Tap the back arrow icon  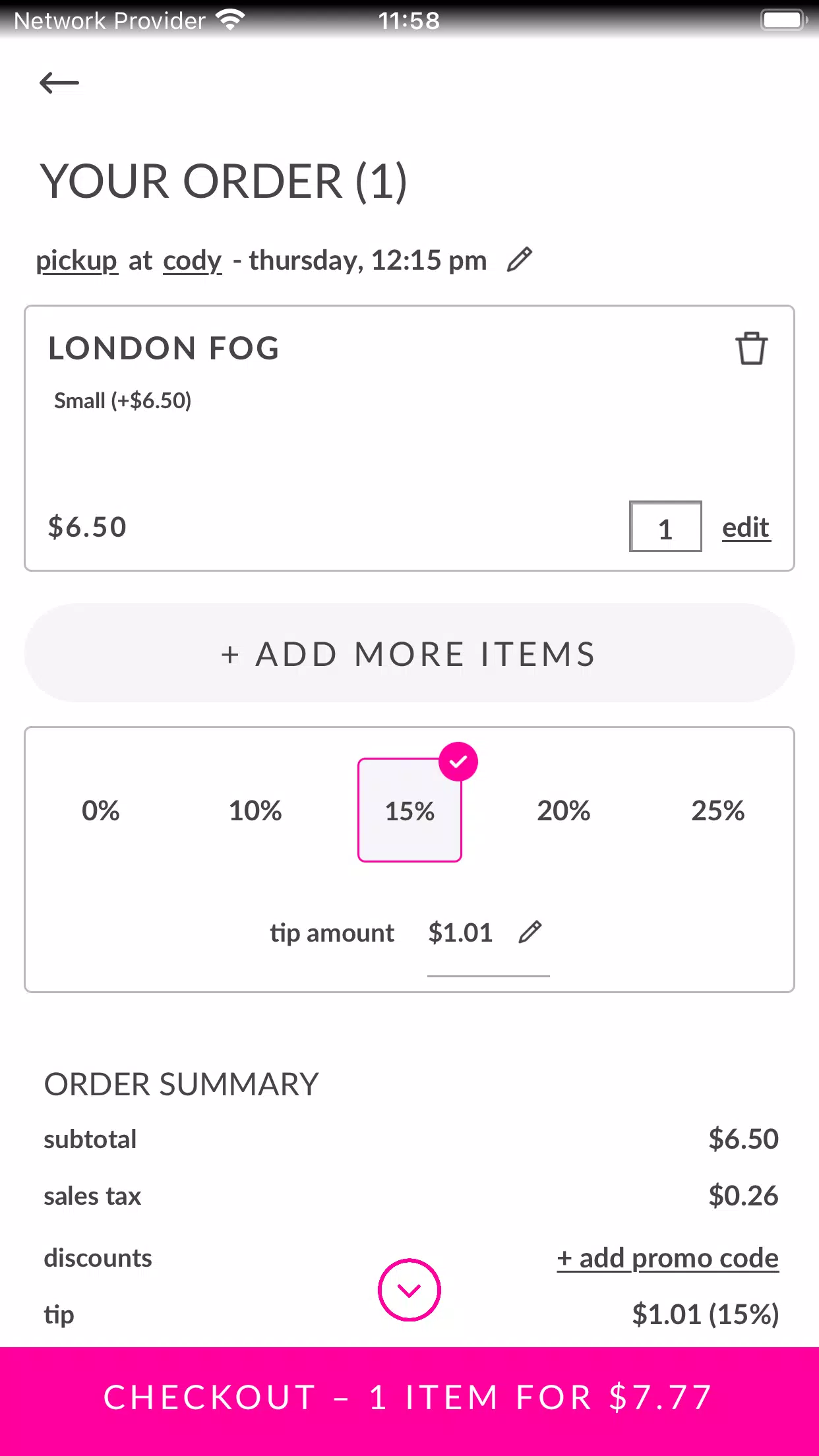pos(59,83)
